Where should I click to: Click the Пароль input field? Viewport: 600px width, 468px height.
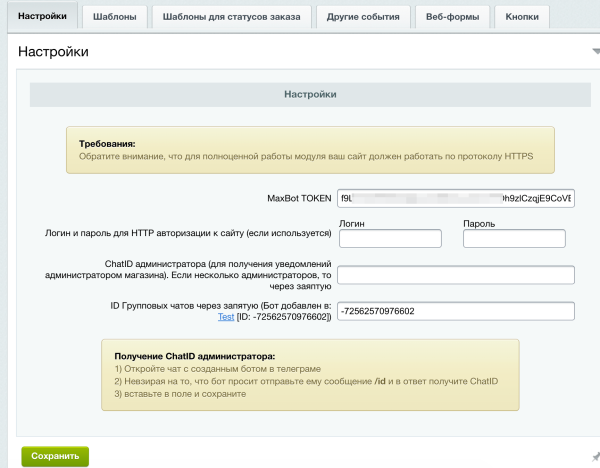tap(515, 239)
